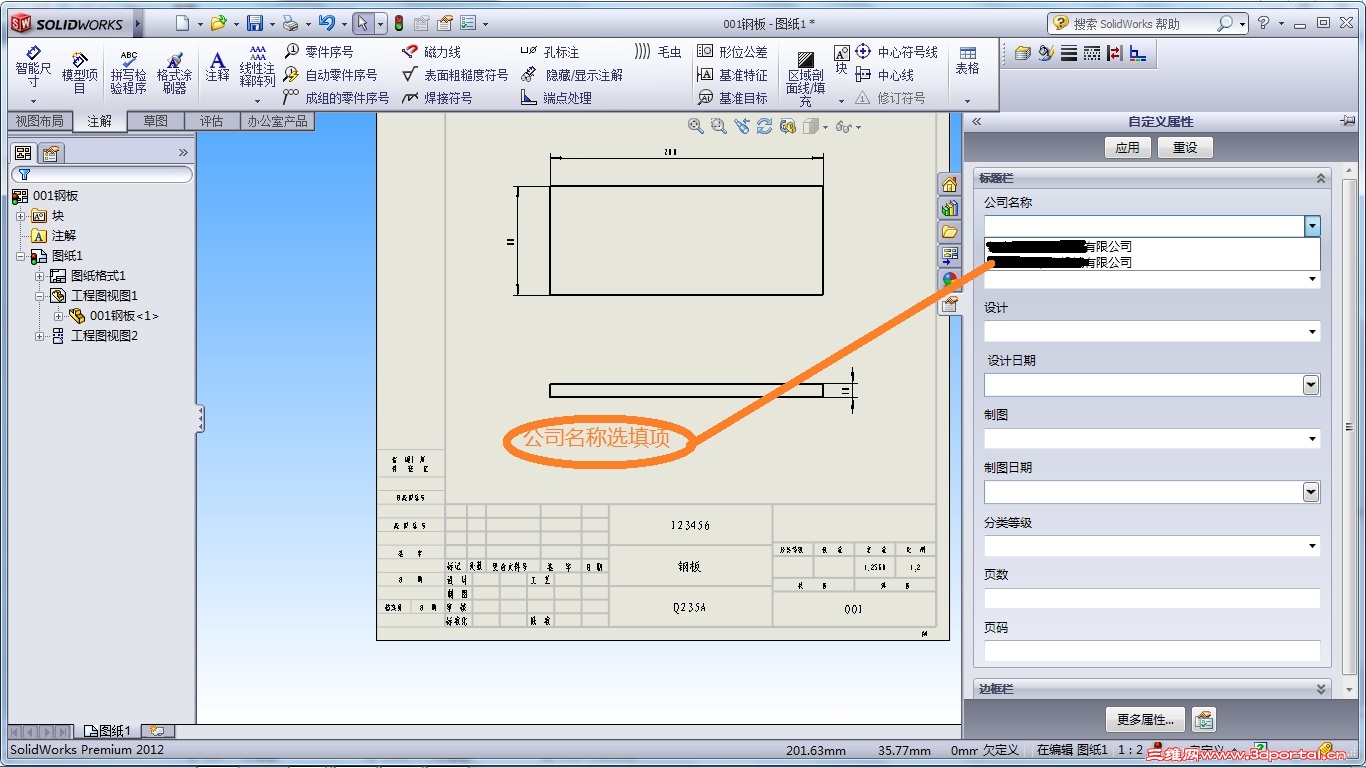Switch to the 办公室产品 tab
This screenshot has width=1366, height=768.
pyautogui.click(x=278, y=121)
